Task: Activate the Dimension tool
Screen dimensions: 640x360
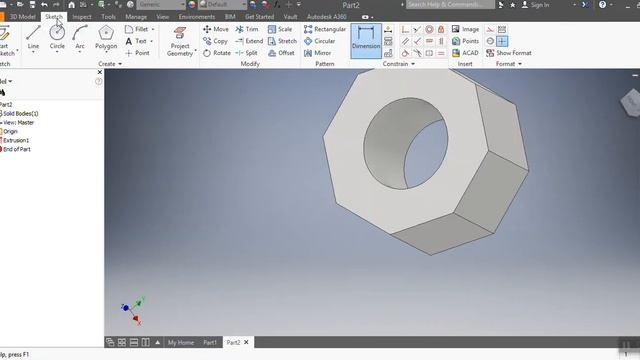Action: click(x=366, y=40)
